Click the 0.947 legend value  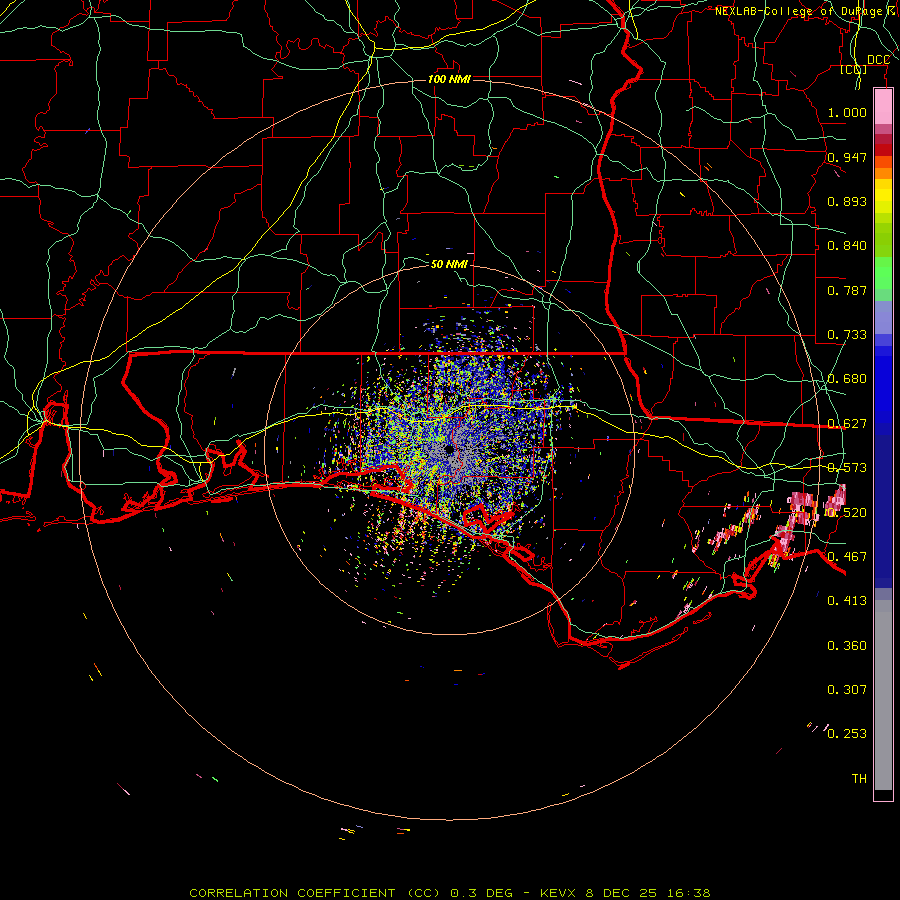(847, 157)
